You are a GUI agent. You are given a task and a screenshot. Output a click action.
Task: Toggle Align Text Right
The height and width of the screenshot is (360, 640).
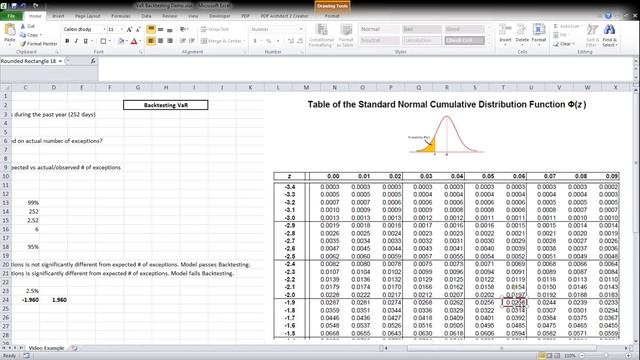(170, 41)
